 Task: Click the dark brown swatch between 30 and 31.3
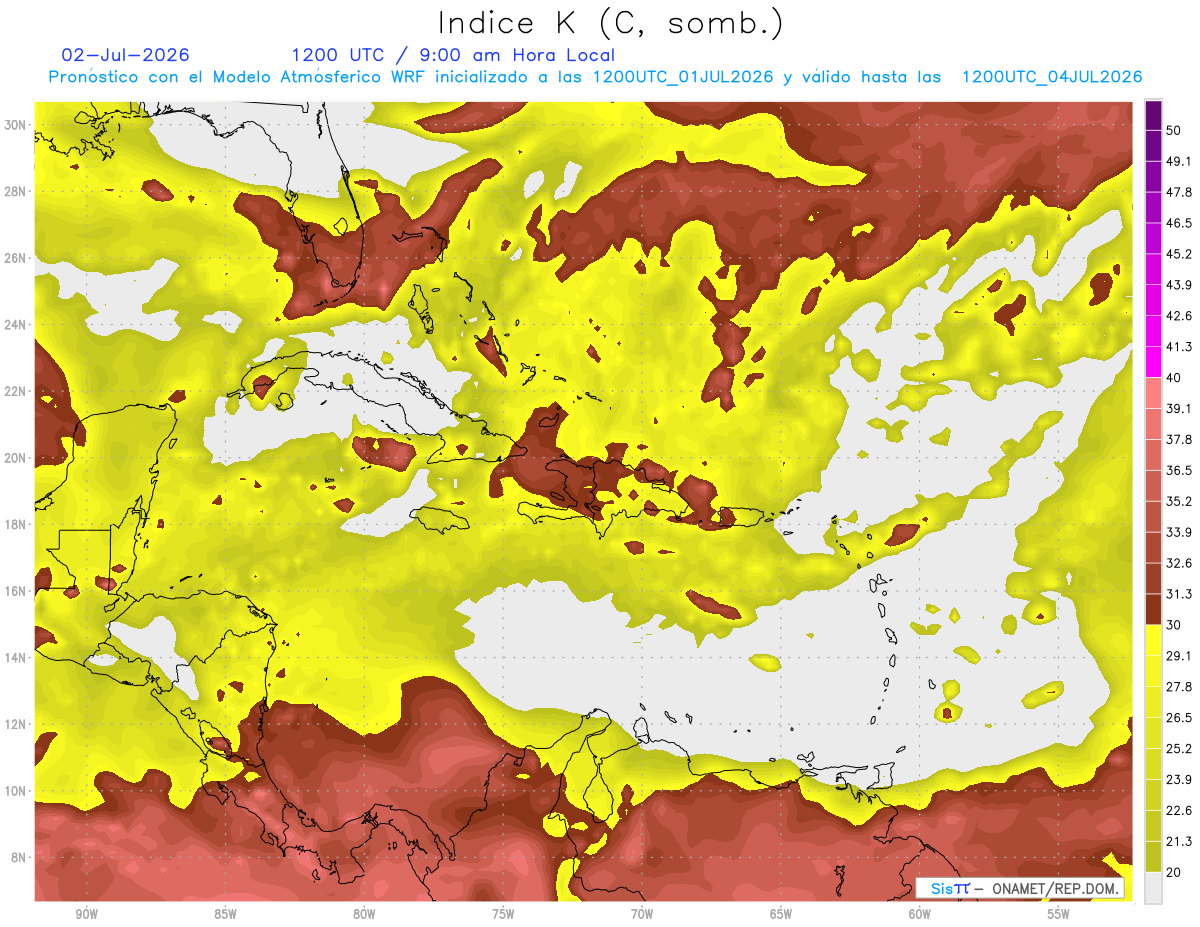[x=1154, y=609]
